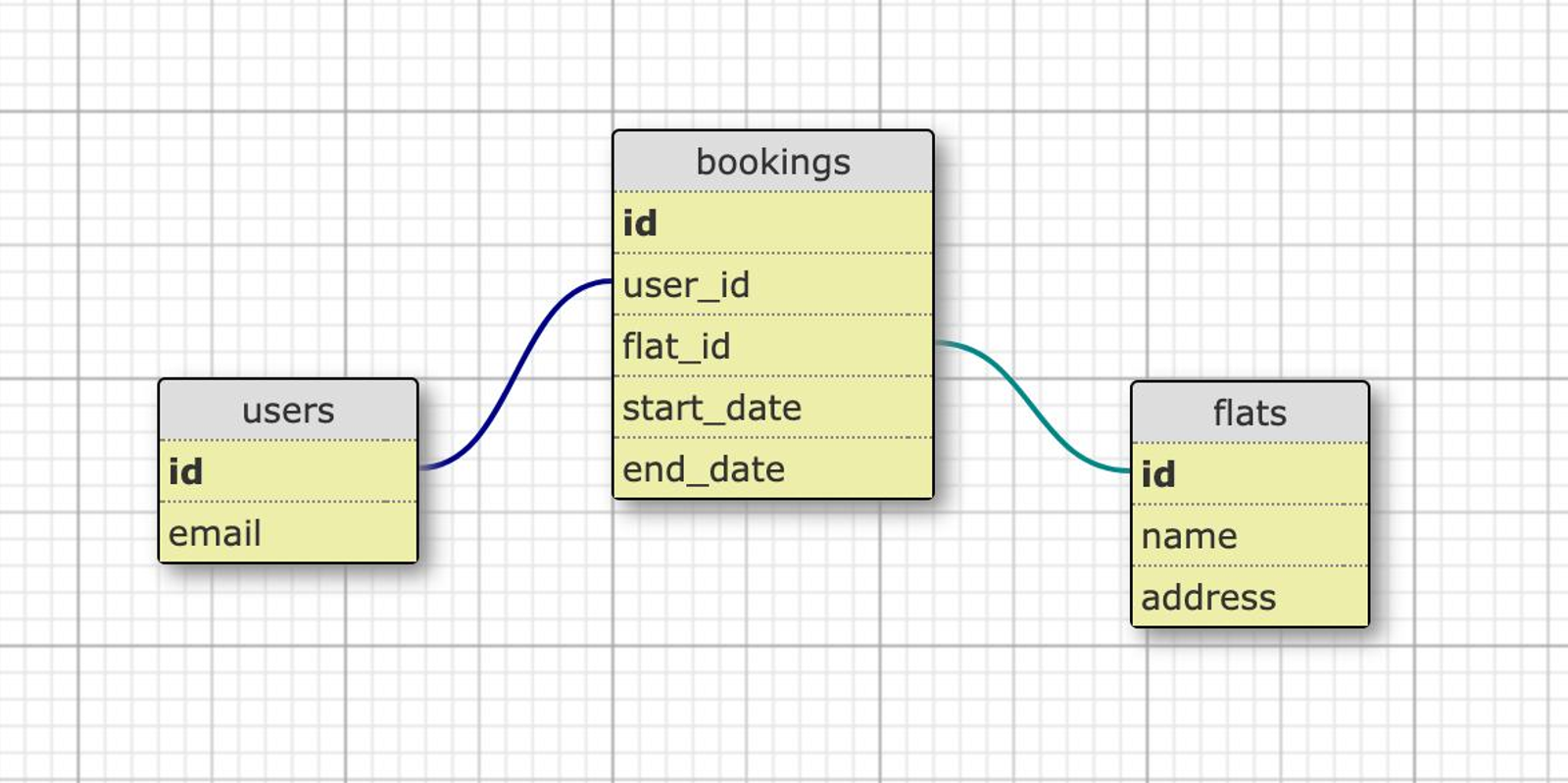Image resolution: width=1568 pixels, height=783 pixels.
Task: Select the name field in flats
Action: click(1249, 536)
